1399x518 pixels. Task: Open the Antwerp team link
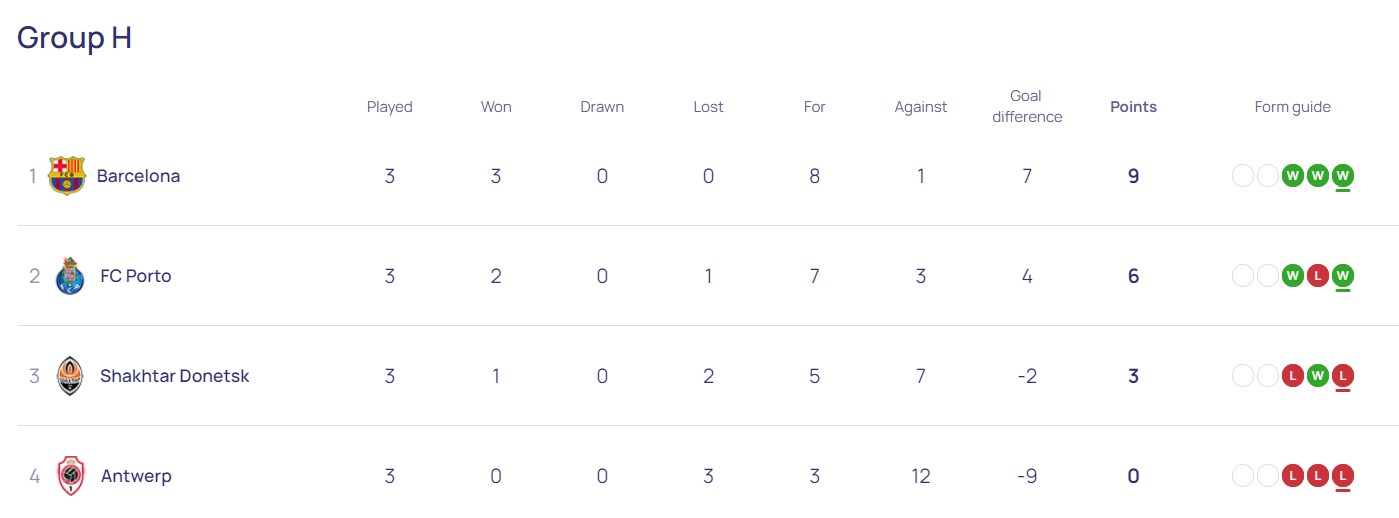(x=136, y=476)
